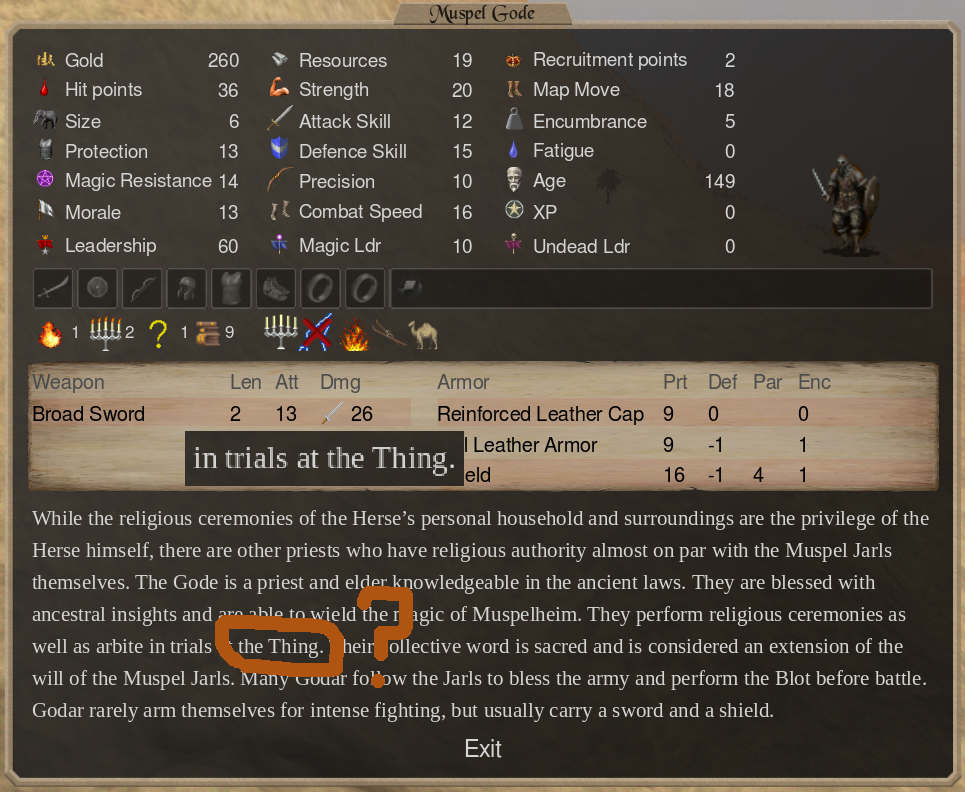Click the Reinforced Leather Cap armor entry
Image resolution: width=965 pixels, height=792 pixels.
(540, 414)
